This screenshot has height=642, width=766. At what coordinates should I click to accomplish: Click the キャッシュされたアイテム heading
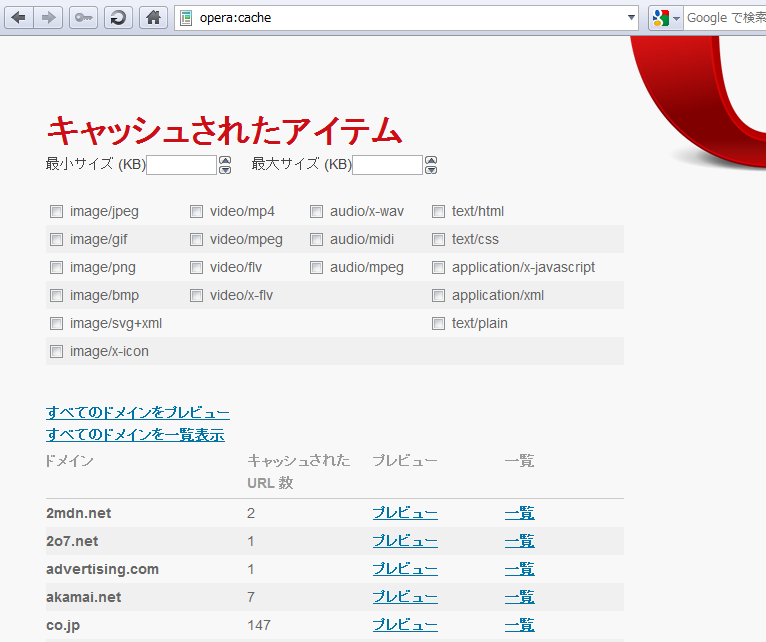point(224,131)
